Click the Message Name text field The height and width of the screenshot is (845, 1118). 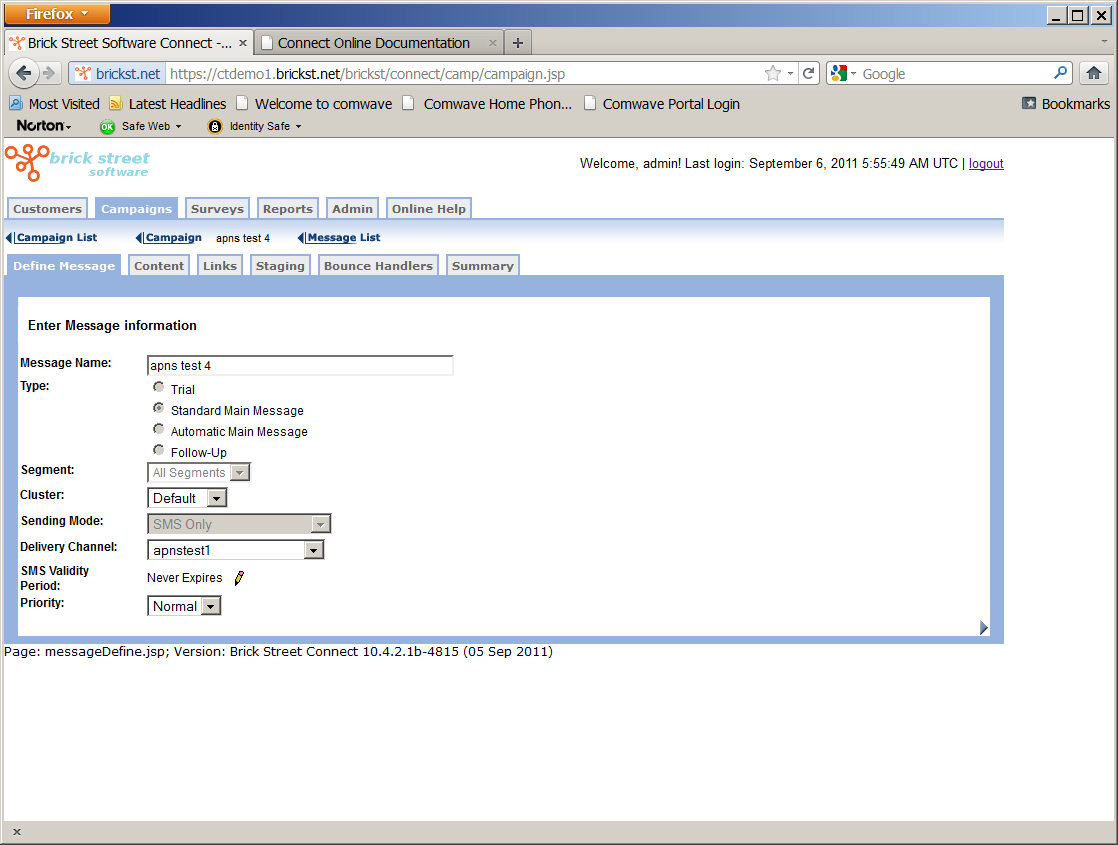point(300,366)
